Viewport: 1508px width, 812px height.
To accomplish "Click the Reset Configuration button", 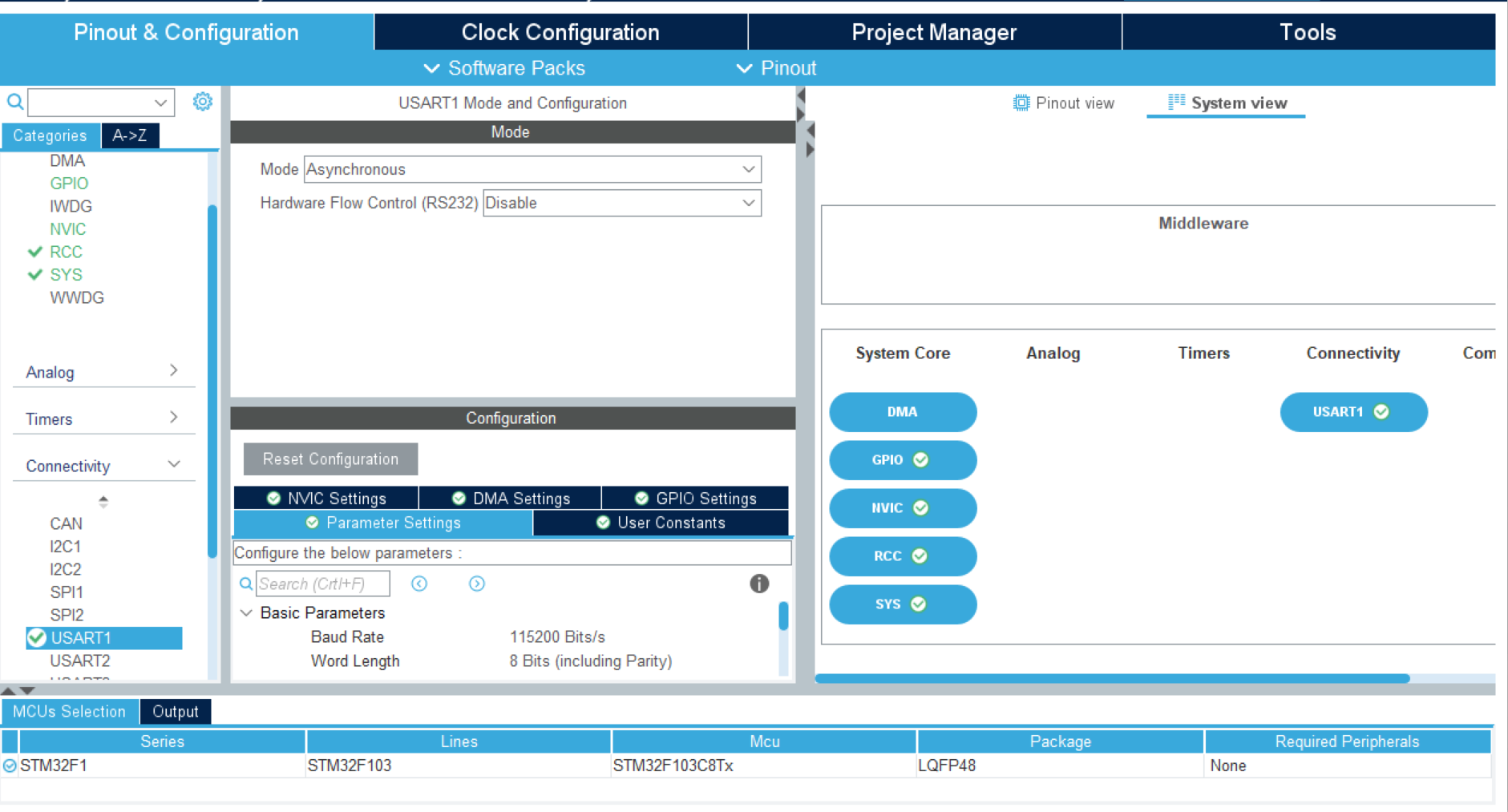I will pos(330,459).
